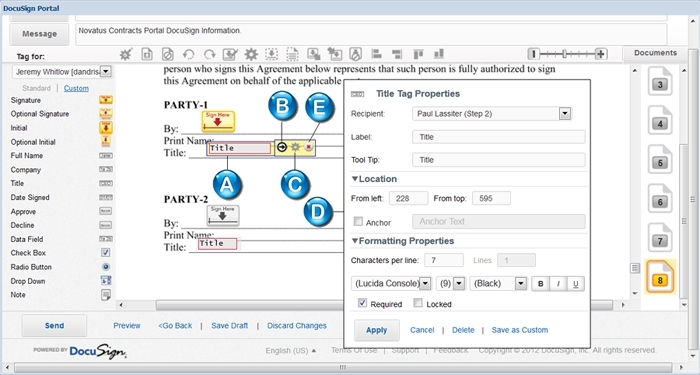Click the Send button
700x375 pixels.
(54, 325)
